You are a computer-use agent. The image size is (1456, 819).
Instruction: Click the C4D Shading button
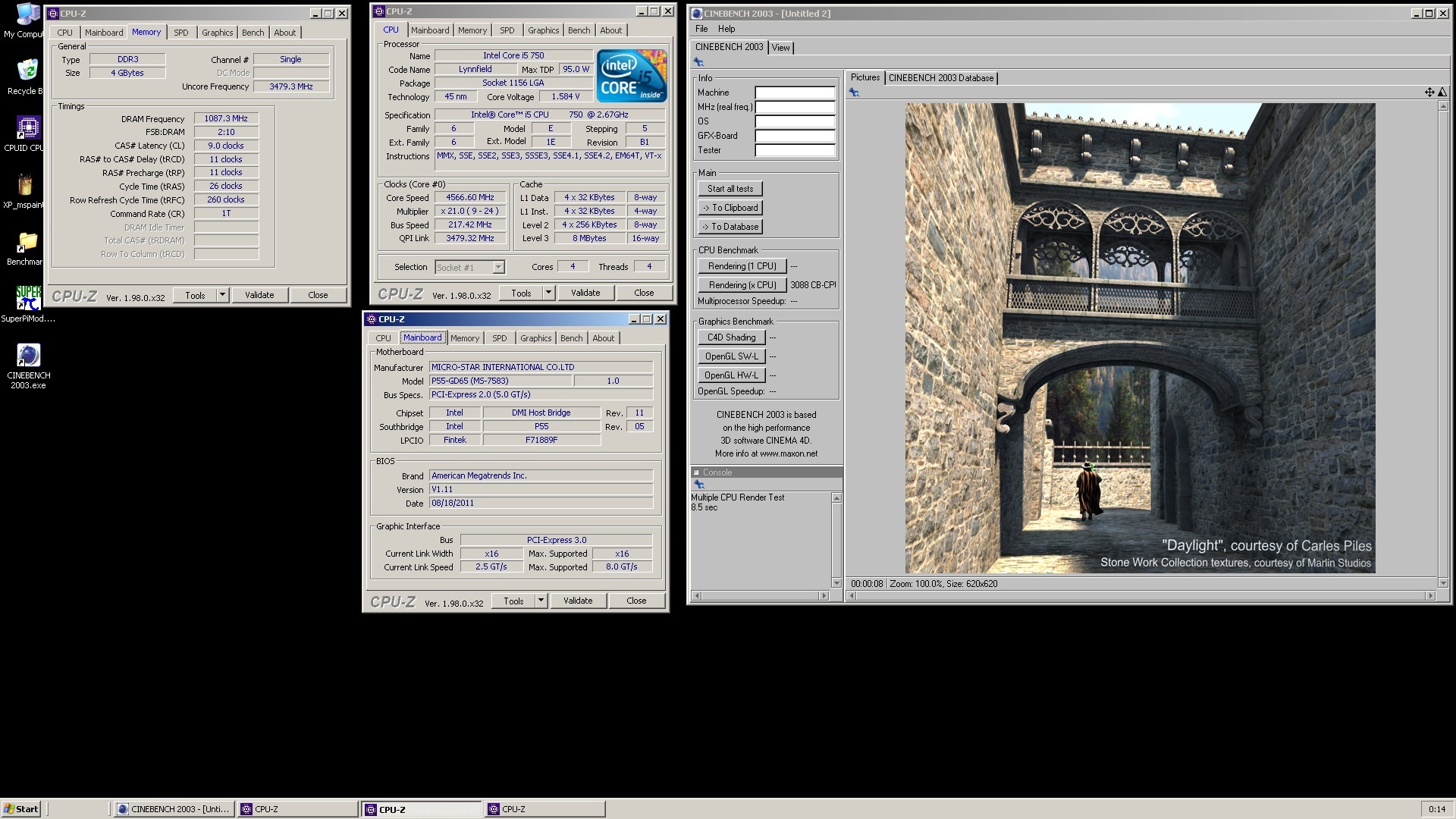pos(731,337)
